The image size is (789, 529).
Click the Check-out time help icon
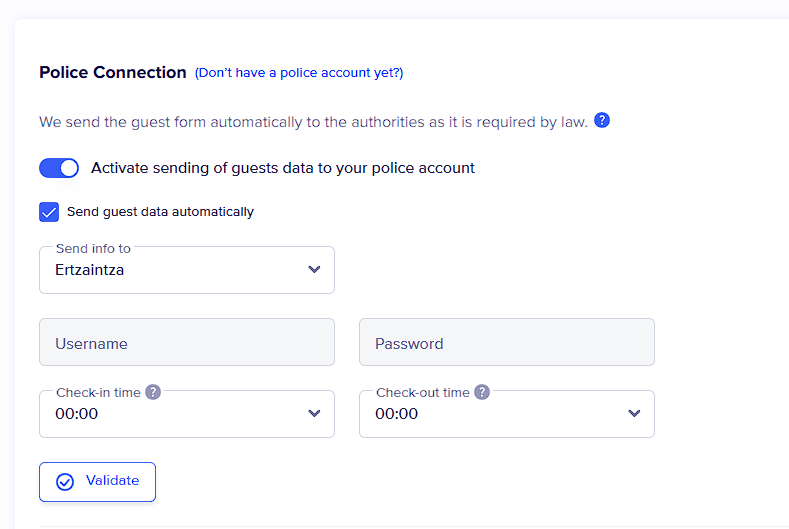pos(482,392)
